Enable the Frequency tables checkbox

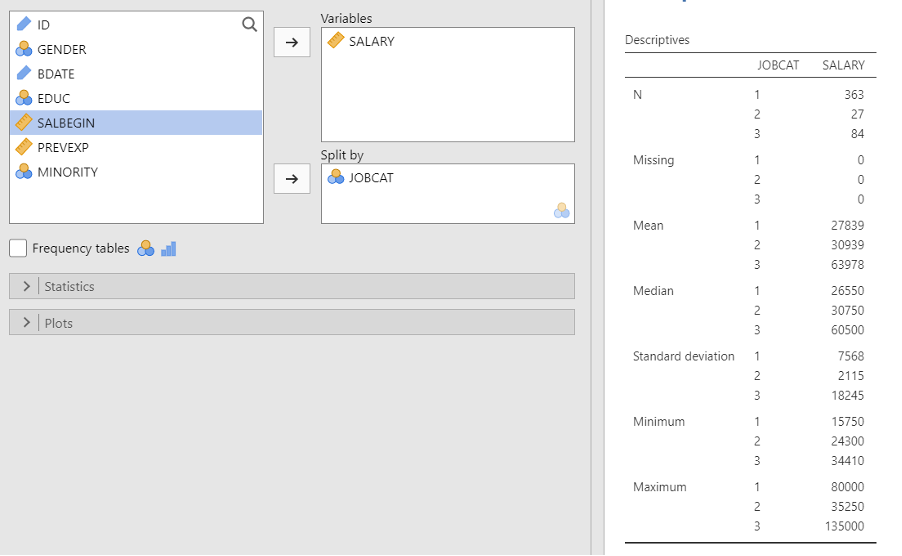pos(18,248)
